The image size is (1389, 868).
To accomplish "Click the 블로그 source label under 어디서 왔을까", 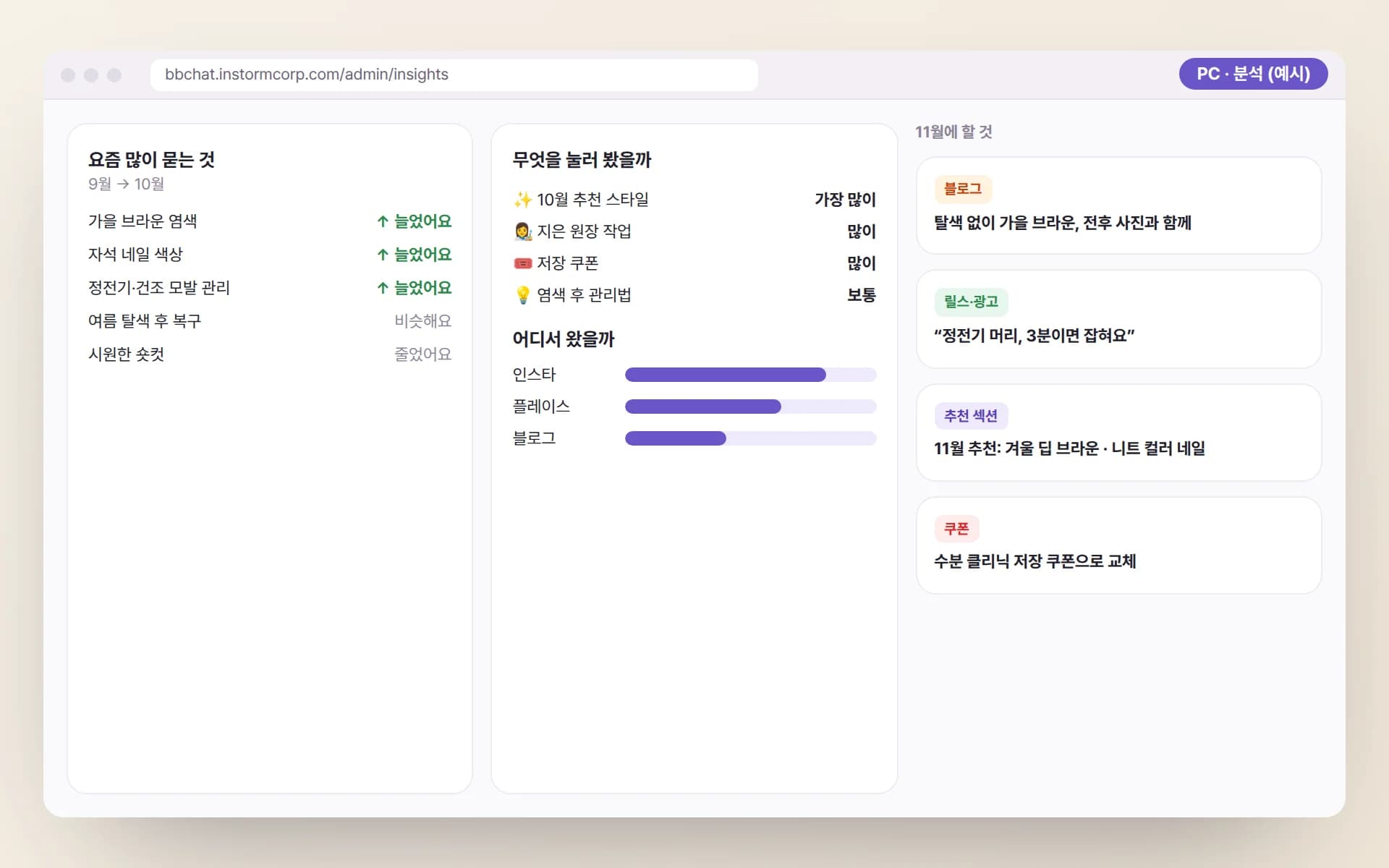I will coord(534,438).
